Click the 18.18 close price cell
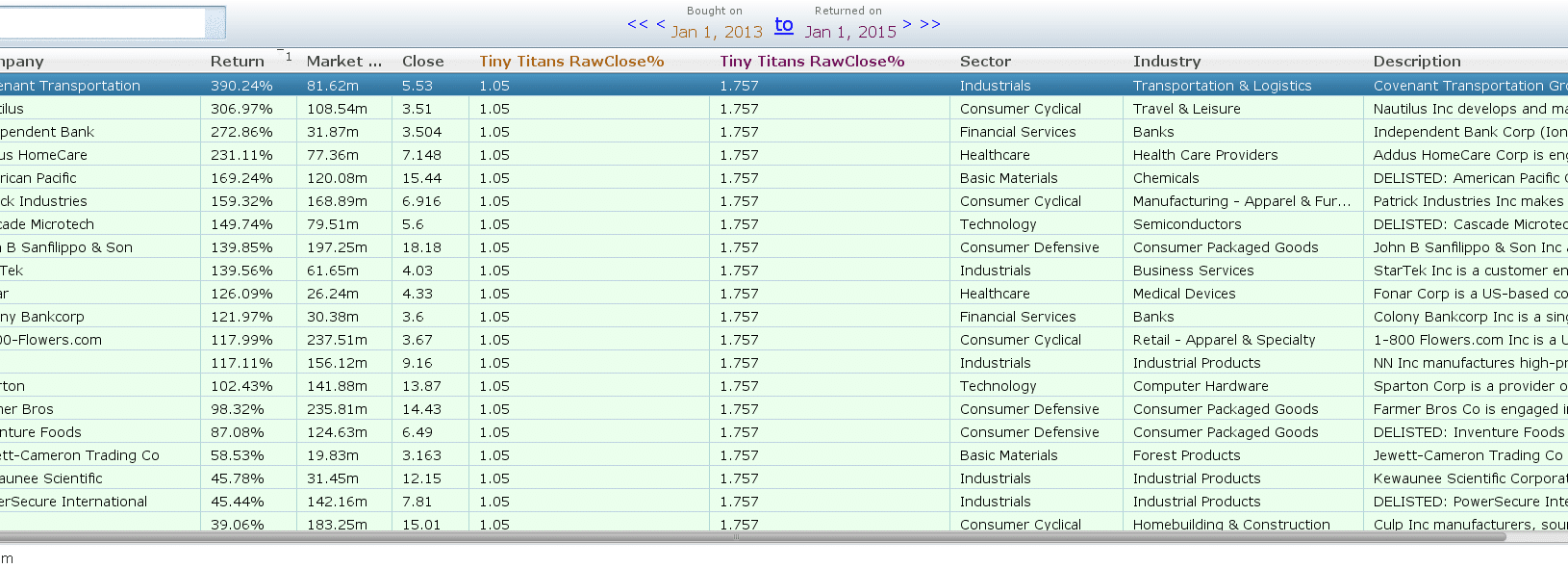The width and height of the screenshot is (1568, 568). pyautogui.click(x=430, y=247)
